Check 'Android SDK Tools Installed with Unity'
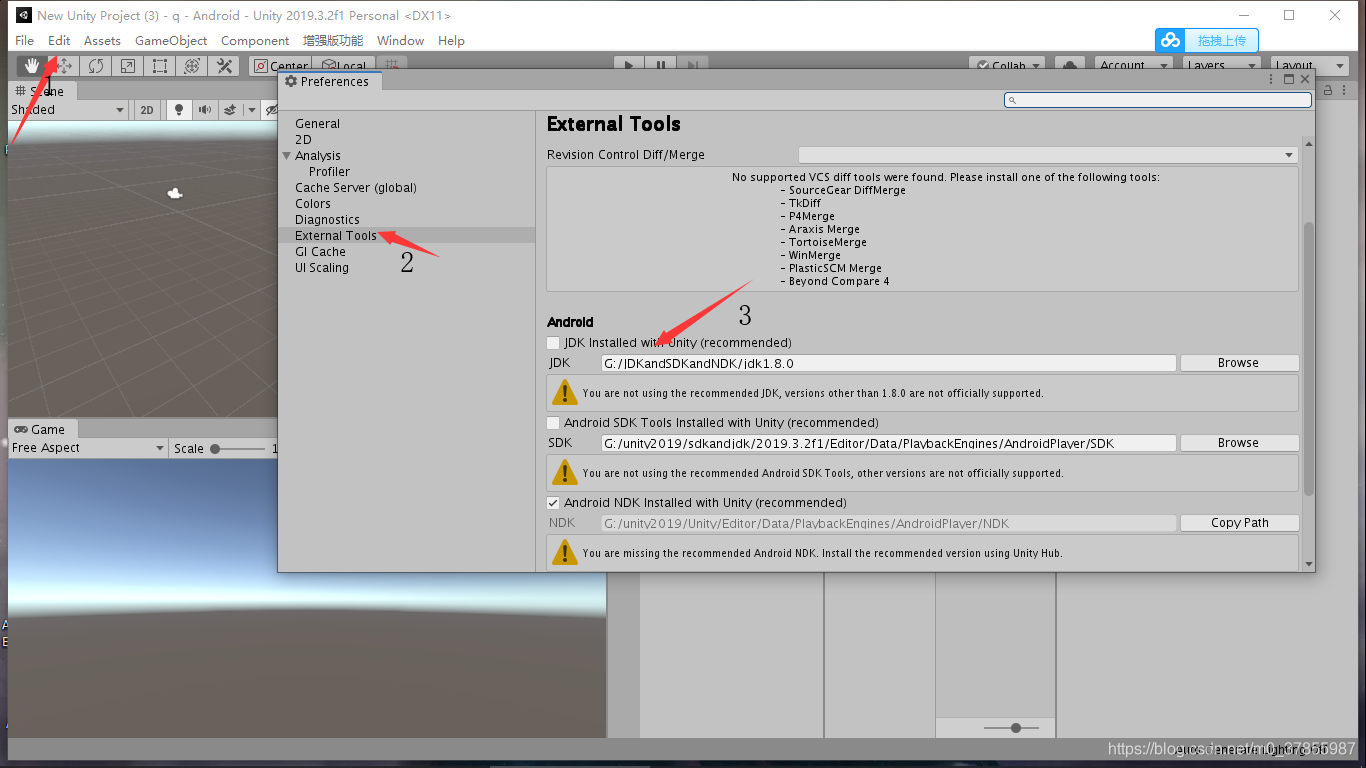Viewport: 1366px width, 768px height. pyautogui.click(x=553, y=422)
